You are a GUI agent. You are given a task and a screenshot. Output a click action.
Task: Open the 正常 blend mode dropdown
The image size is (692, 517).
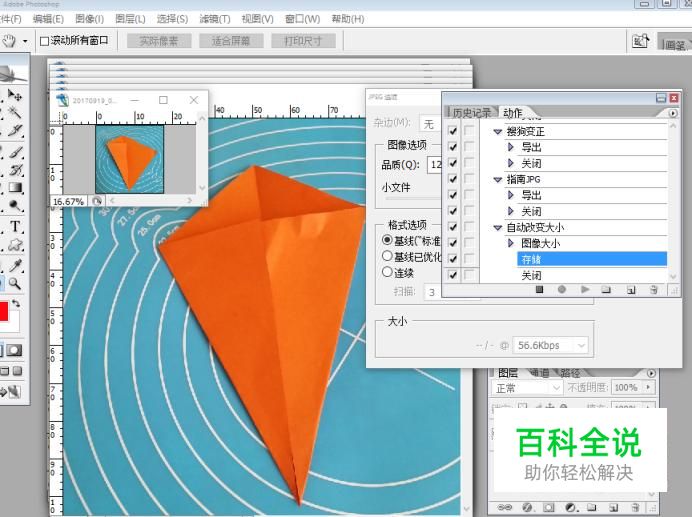coord(527,388)
